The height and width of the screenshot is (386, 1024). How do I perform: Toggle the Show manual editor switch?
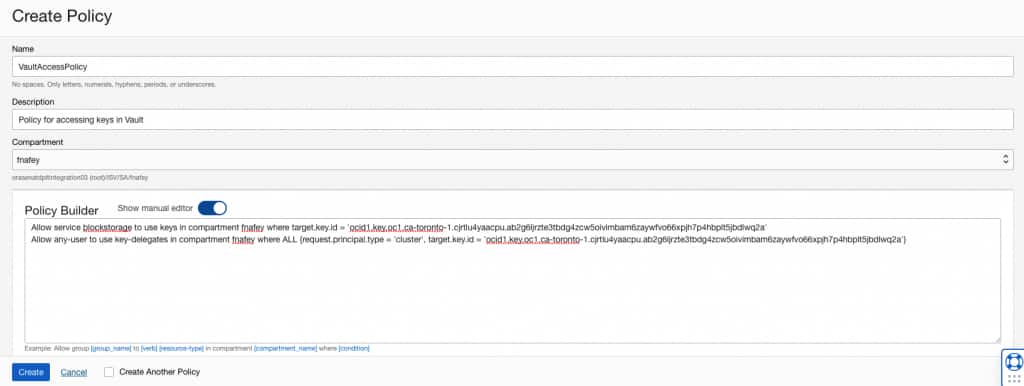(212, 208)
